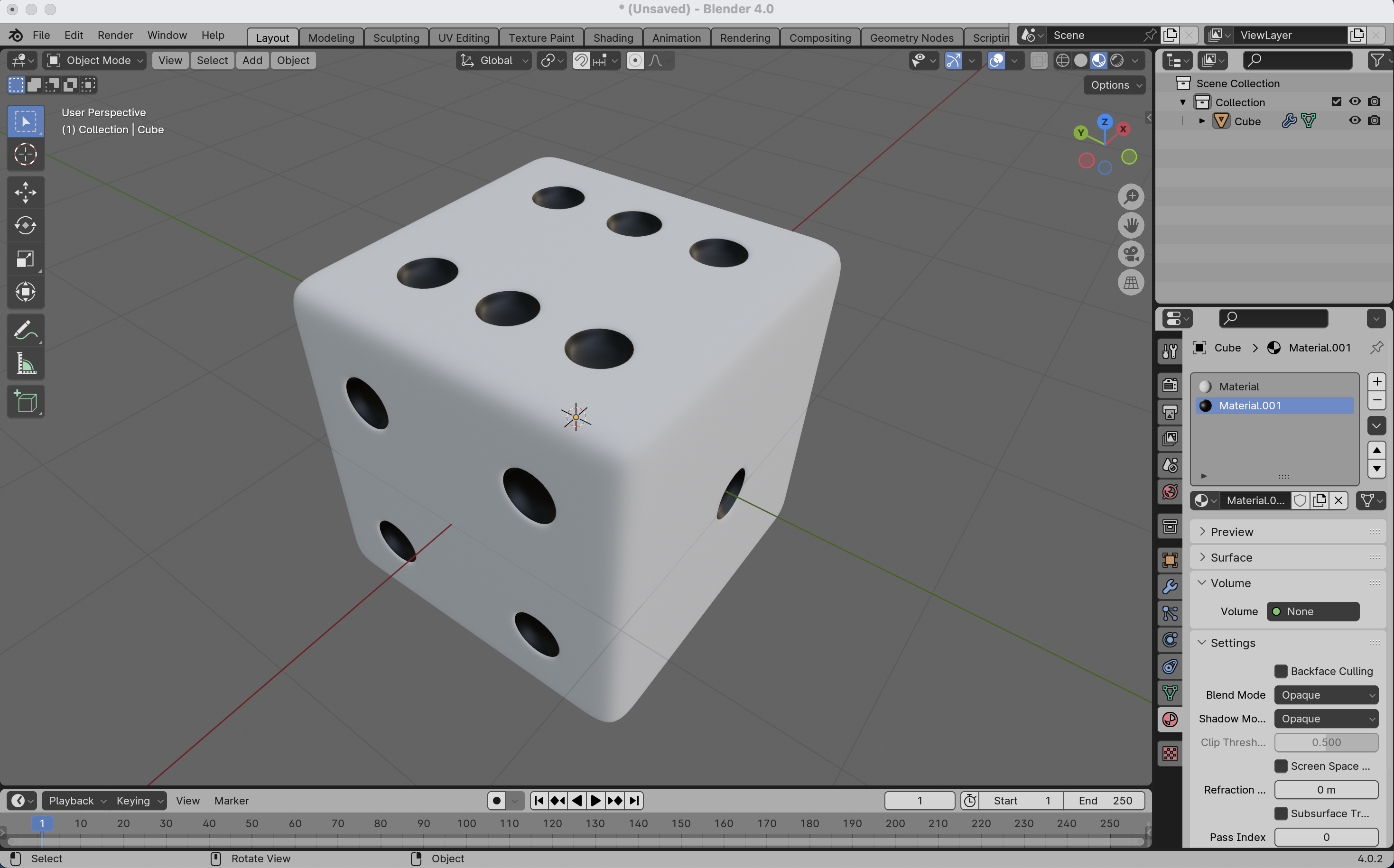
Task: Open the viewport Add menu
Action: (x=252, y=60)
